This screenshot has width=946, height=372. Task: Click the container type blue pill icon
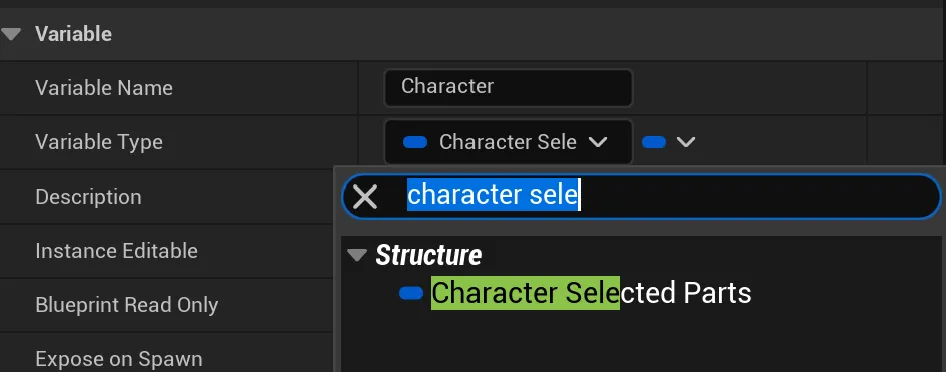click(x=654, y=142)
